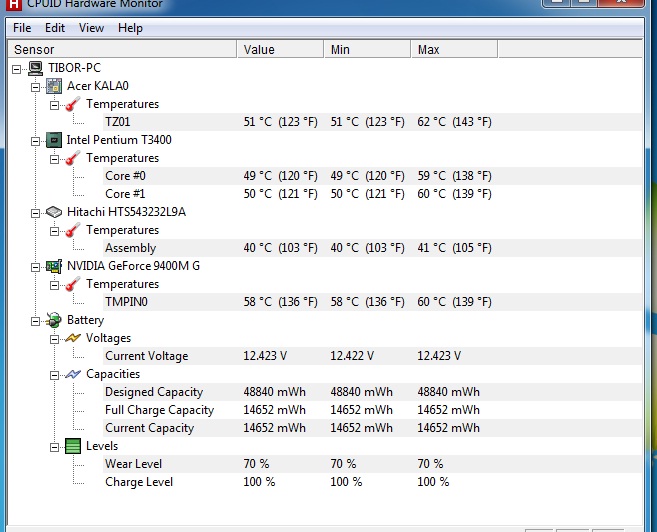Select the Wear Level row
Screen dimensions: 657x532
[x=133, y=464]
